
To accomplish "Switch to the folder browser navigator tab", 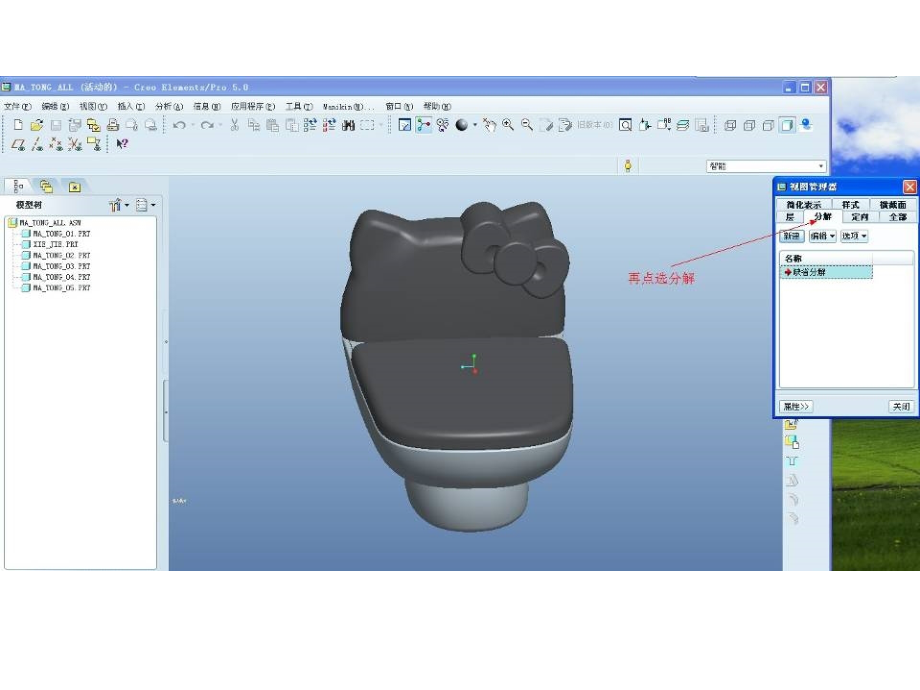I will 46,187.
